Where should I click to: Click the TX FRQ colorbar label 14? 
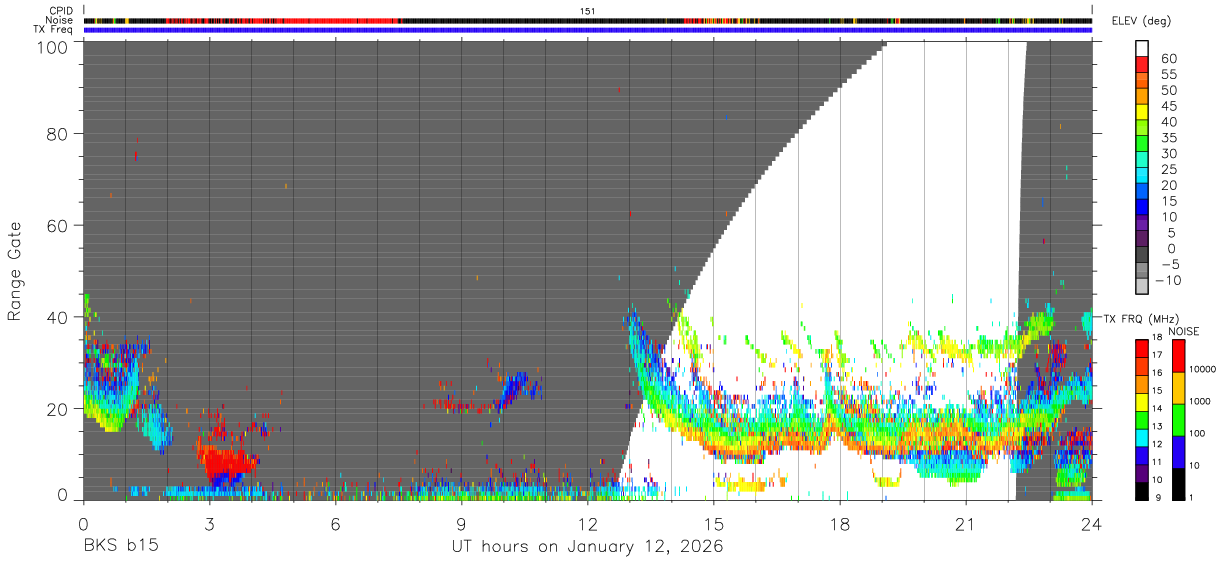(x=1157, y=408)
